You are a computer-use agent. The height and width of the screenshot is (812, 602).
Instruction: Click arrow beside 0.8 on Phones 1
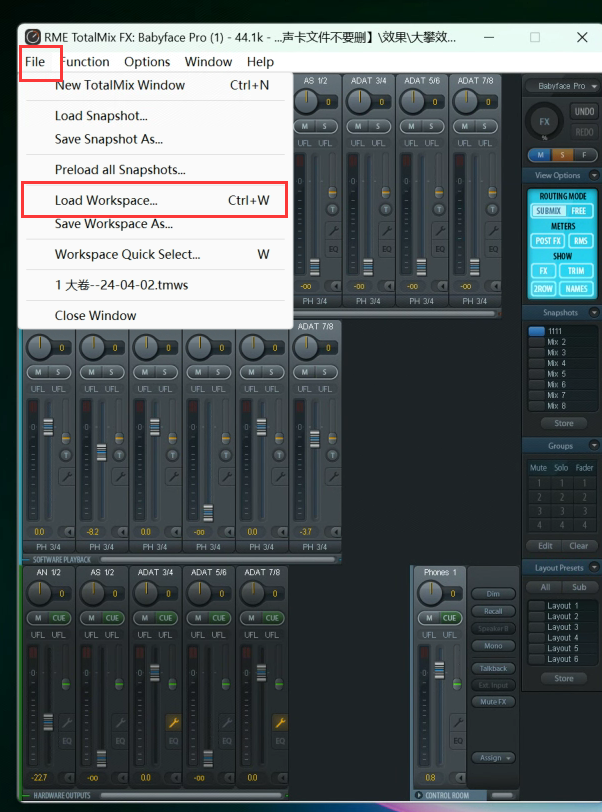(460, 777)
